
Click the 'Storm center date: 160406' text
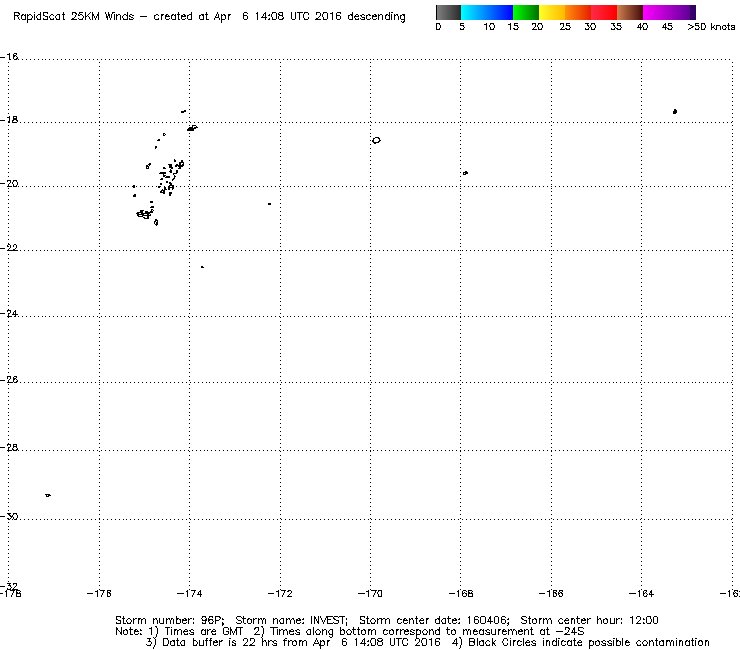click(x=434, y=620)
